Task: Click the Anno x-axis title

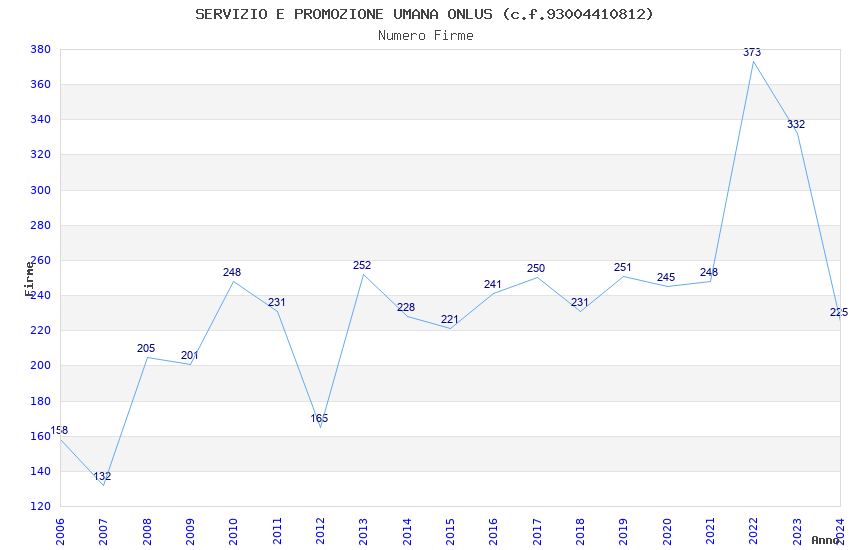Action: point(825,540)
